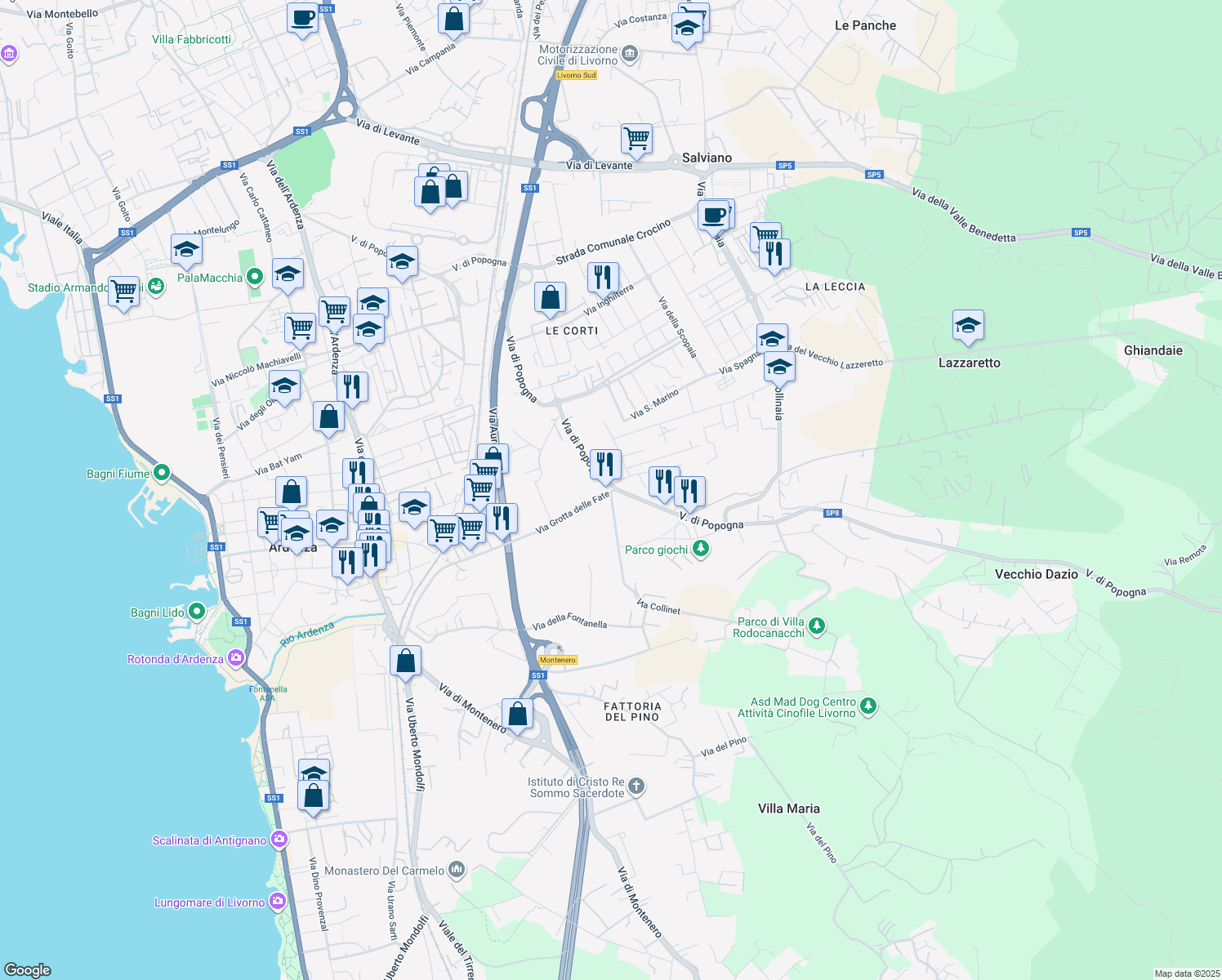Open the Monastero Del Carmelo marker
1222x980 pixels.
[456, 868]
